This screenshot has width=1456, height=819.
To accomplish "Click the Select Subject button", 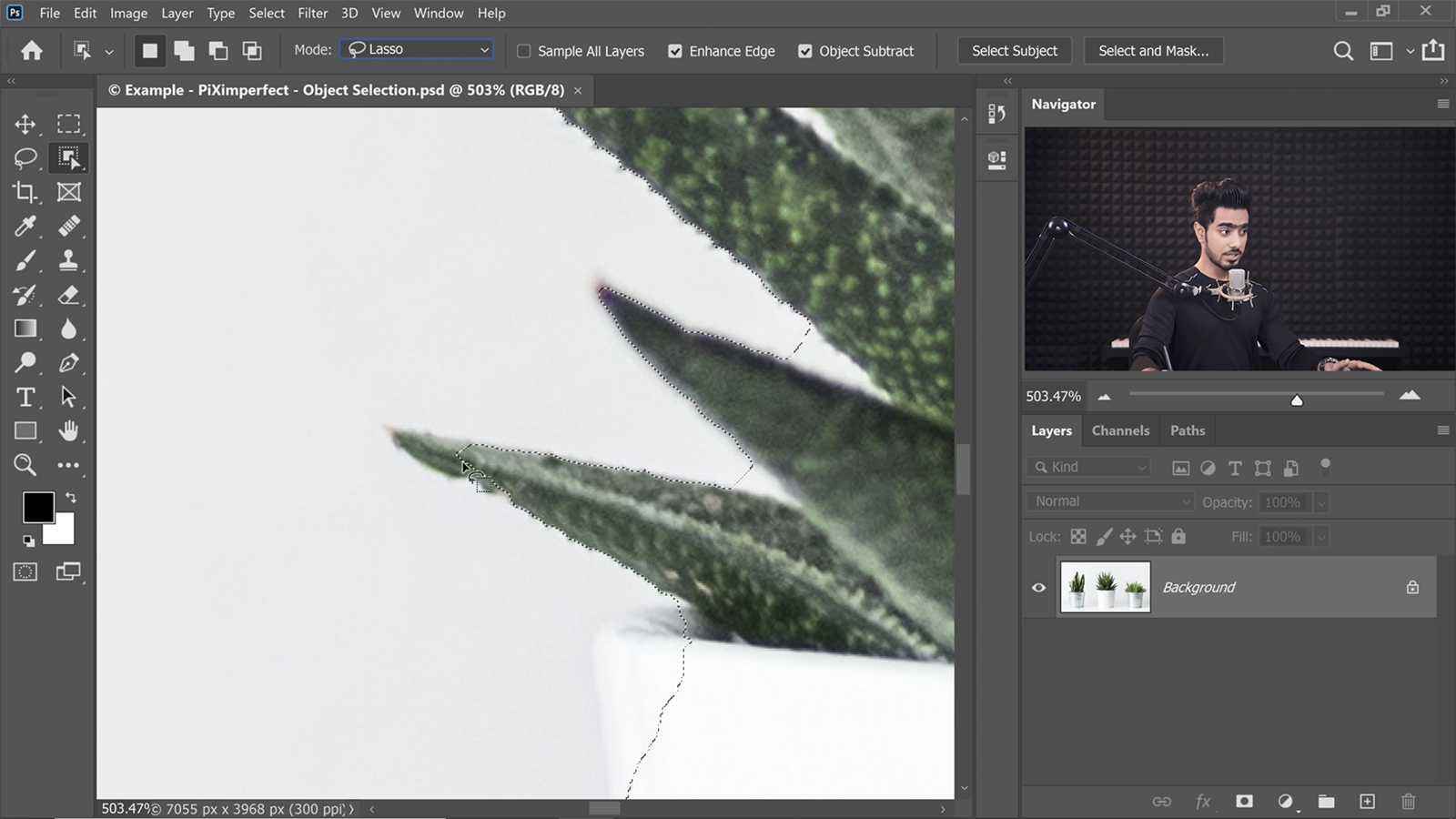I will click(x=1015, y=51).
